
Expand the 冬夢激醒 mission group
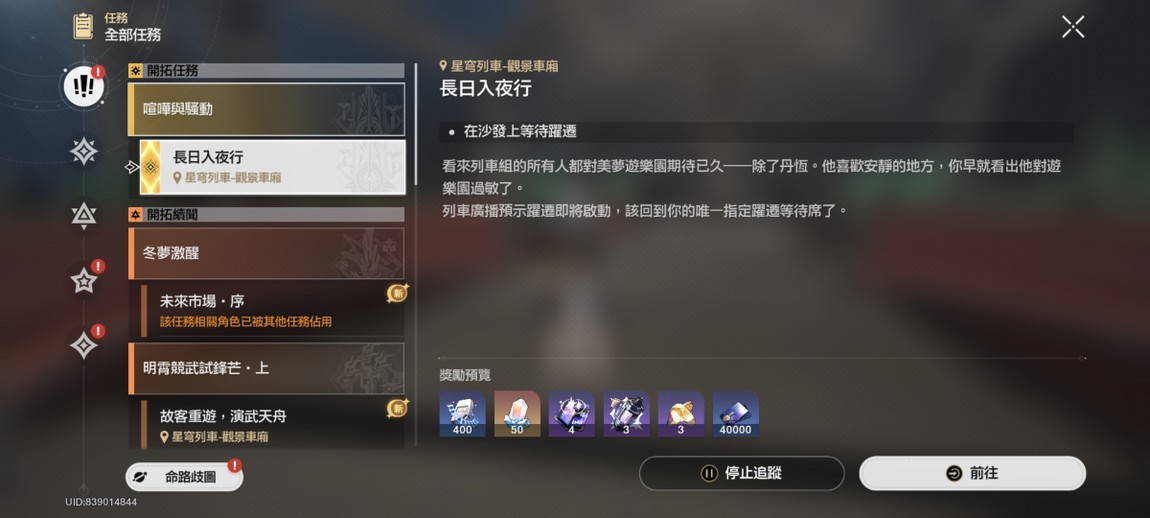[x=266, y=253]
